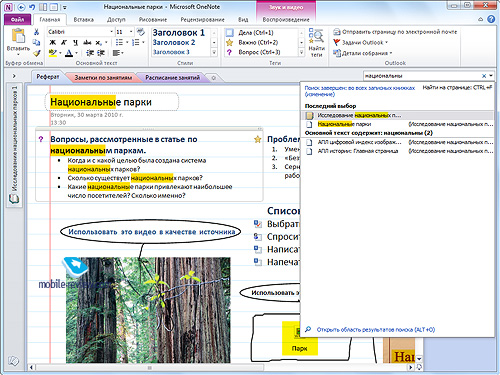Open search results pane link (ALT+O)

(x=376, y=330)
